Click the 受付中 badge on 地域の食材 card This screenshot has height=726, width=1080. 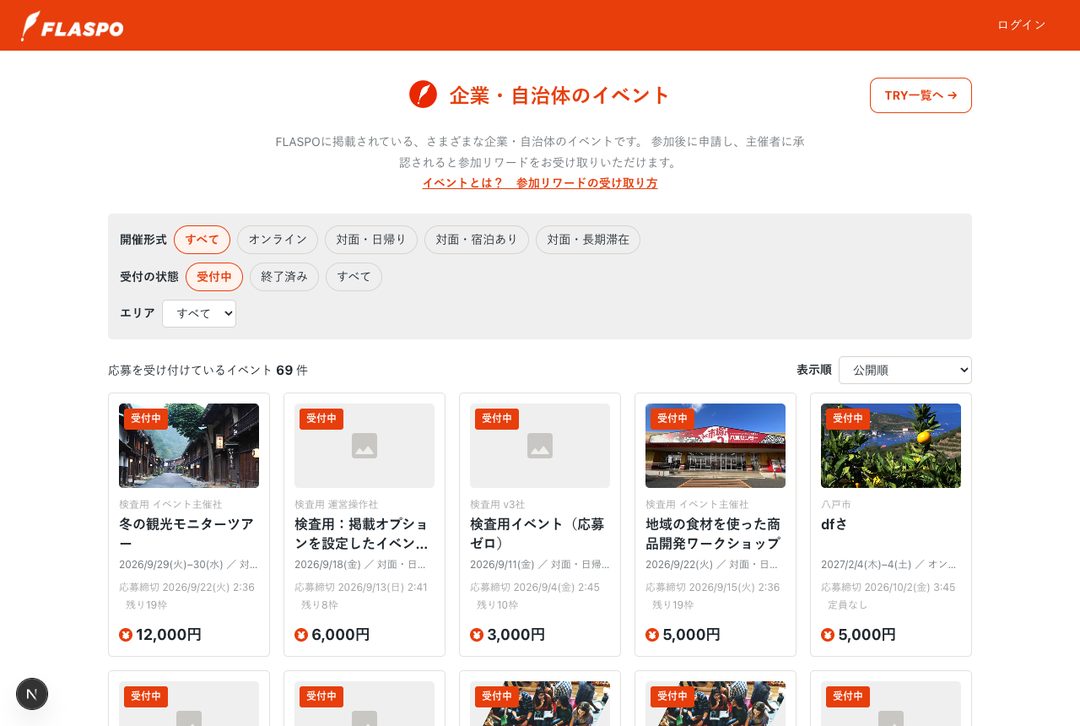pyautogui.click(x=672, y=418)
